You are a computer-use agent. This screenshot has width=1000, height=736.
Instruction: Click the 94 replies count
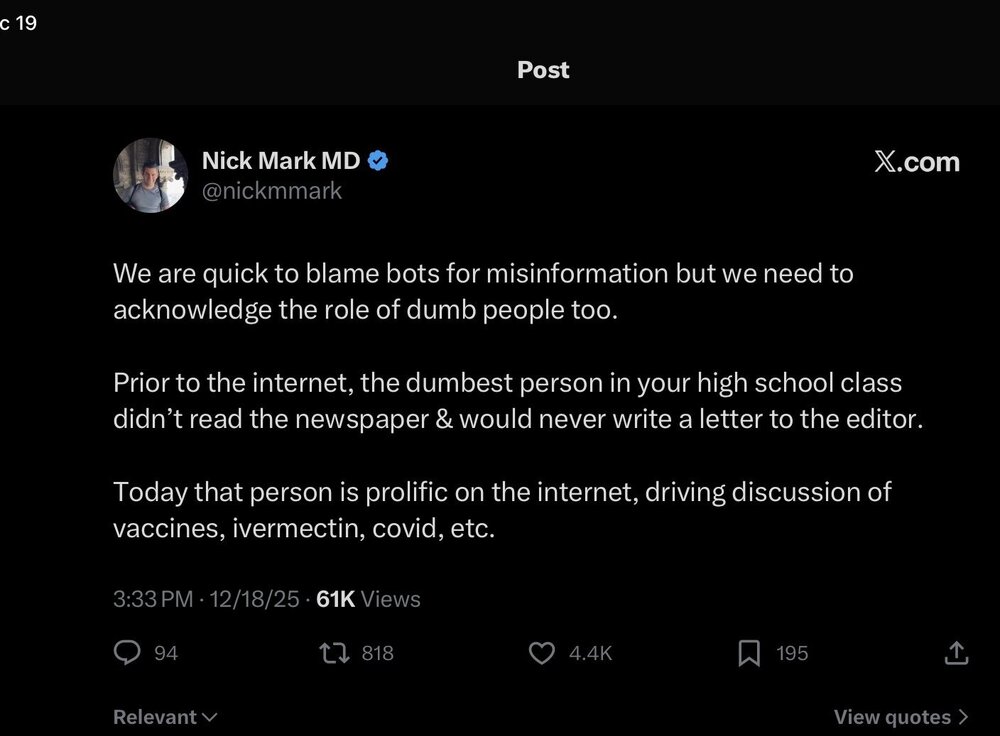click(x=166, y=653)
